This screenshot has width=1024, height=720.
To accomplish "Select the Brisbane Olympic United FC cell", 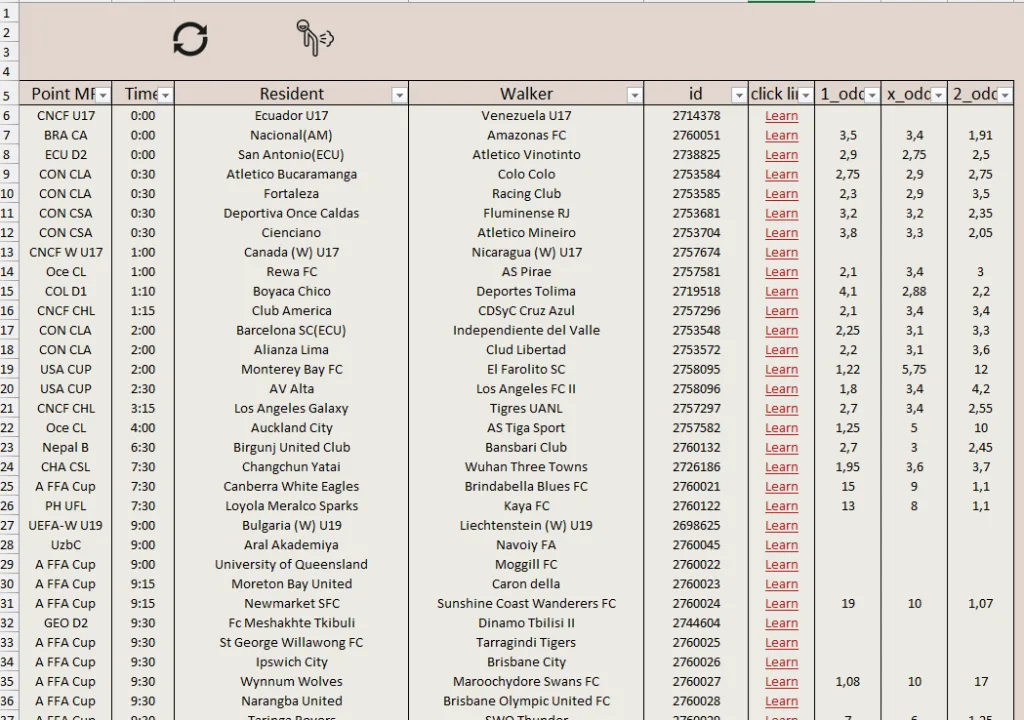I will pyautogui.click(x=526, y=701).
